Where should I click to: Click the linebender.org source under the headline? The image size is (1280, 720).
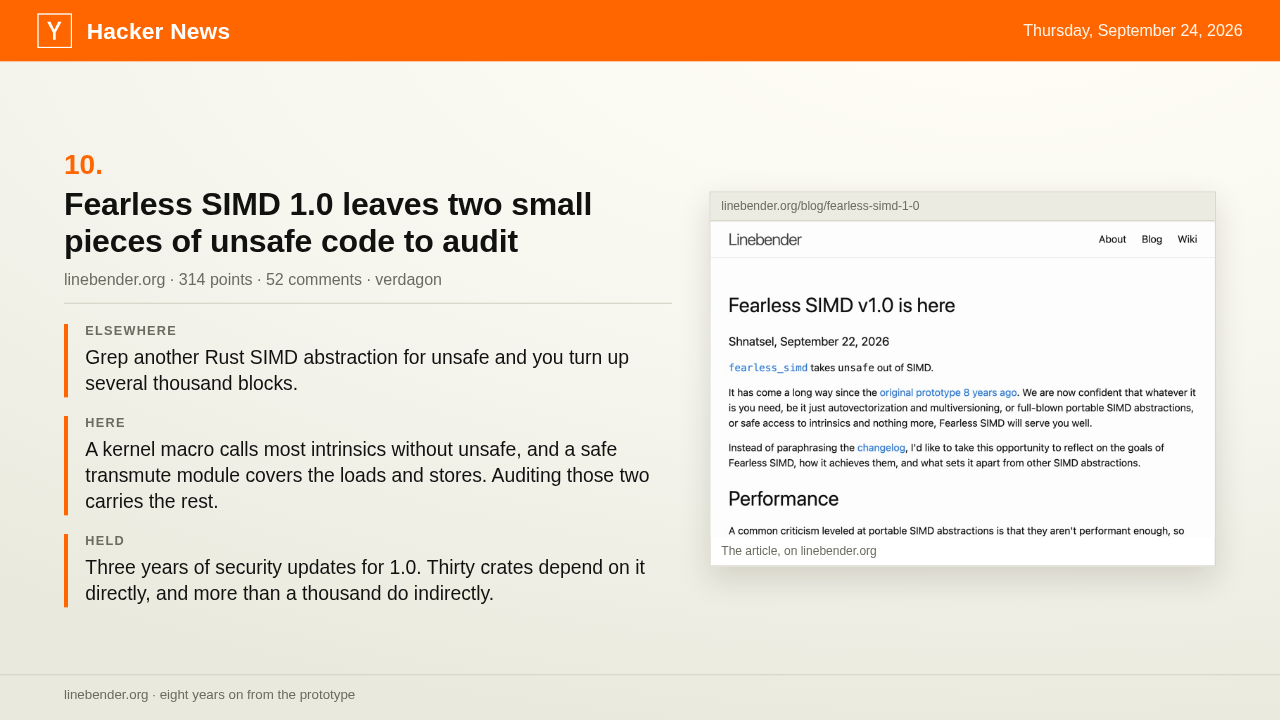pyautogui.click(x=114, y=280)
